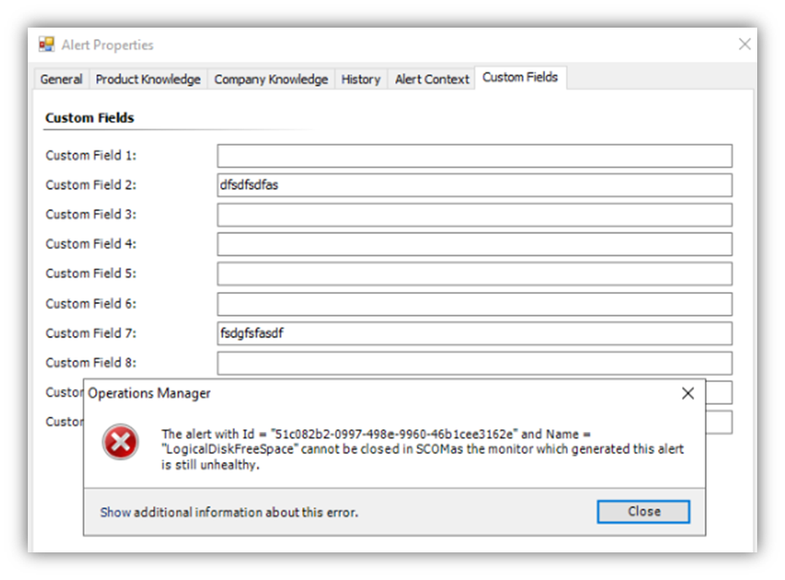Click Custom Field 7 input containing fsdgfsfasdf
Screen dimensions: 785x580
[x=475, y=333]
